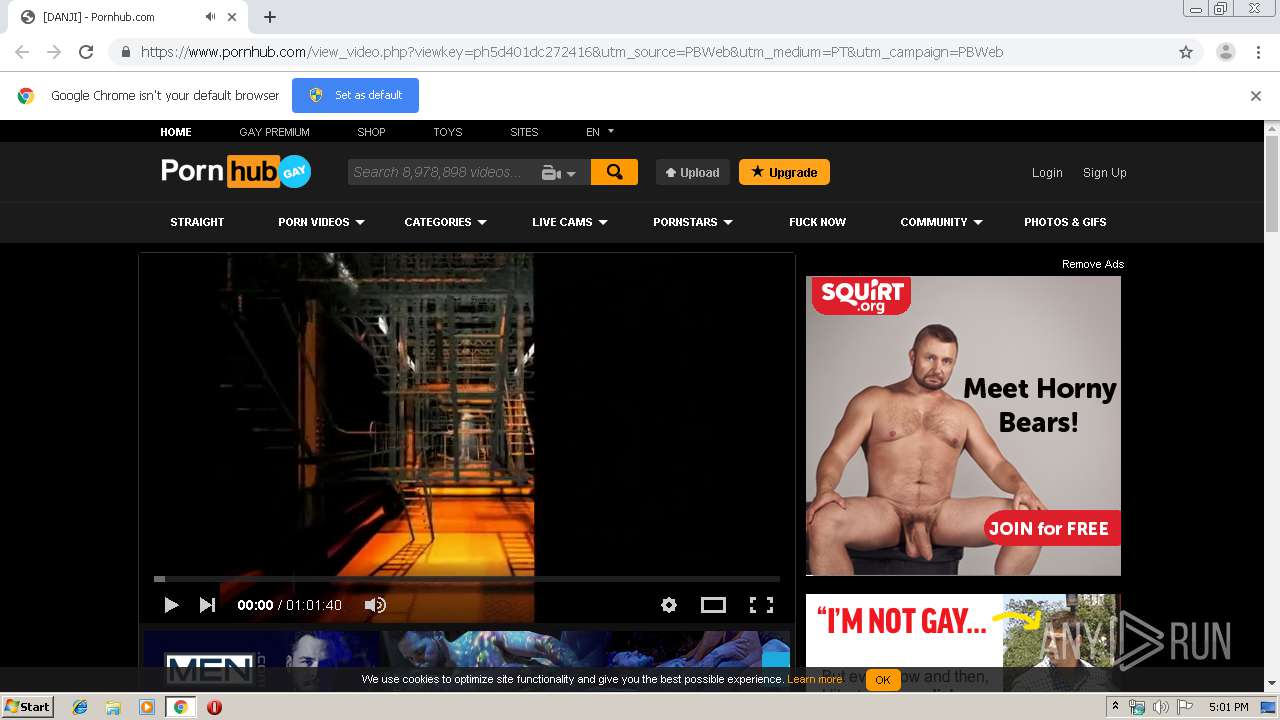Show hidden system tray icons
Image resolution: width=1280 pixels, height=720 pixels.
pyautogui.click(x=1115, y=707)
